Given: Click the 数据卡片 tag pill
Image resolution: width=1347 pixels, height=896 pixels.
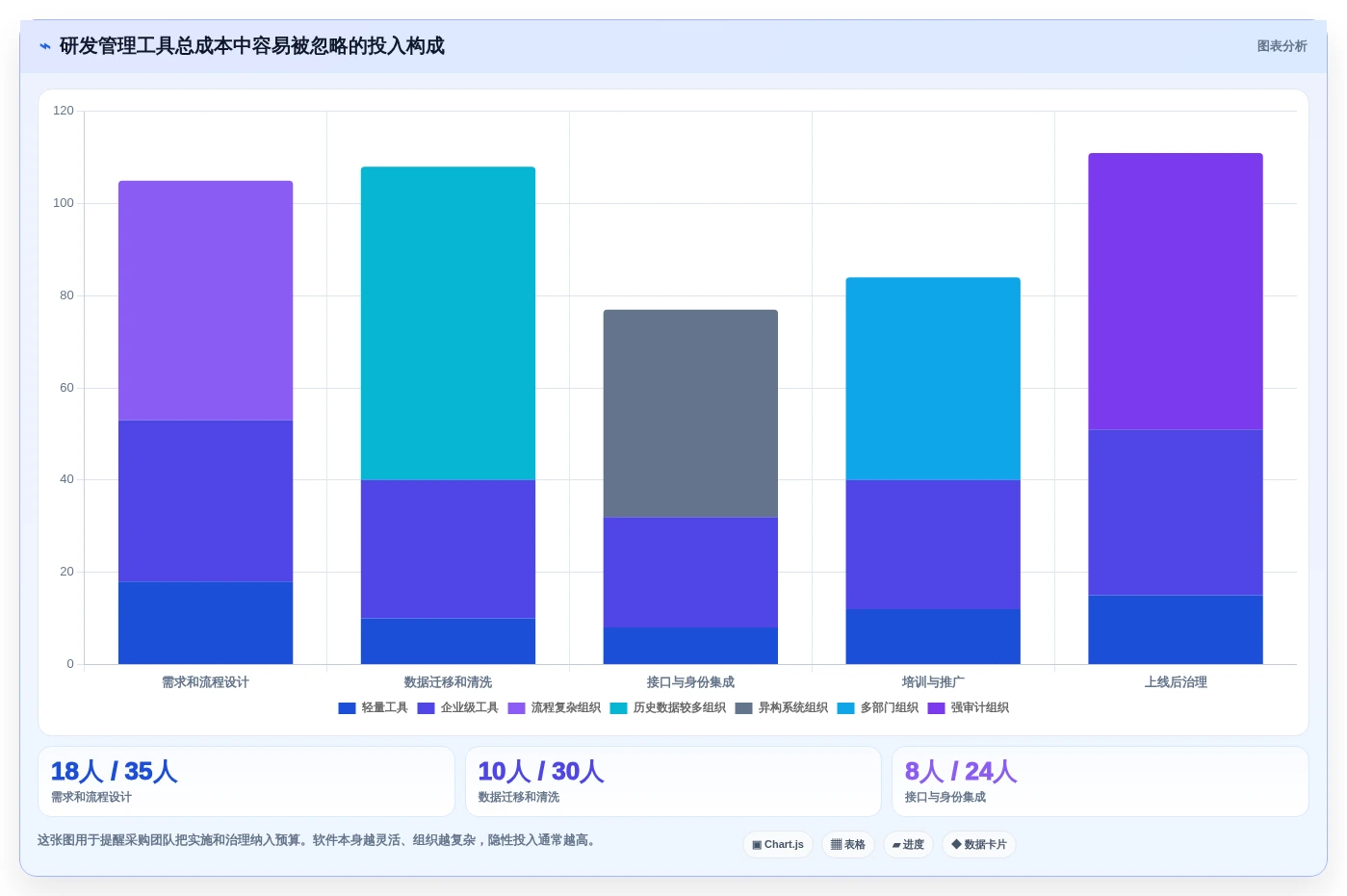Looking at the screenshot, I should [979, 845].
